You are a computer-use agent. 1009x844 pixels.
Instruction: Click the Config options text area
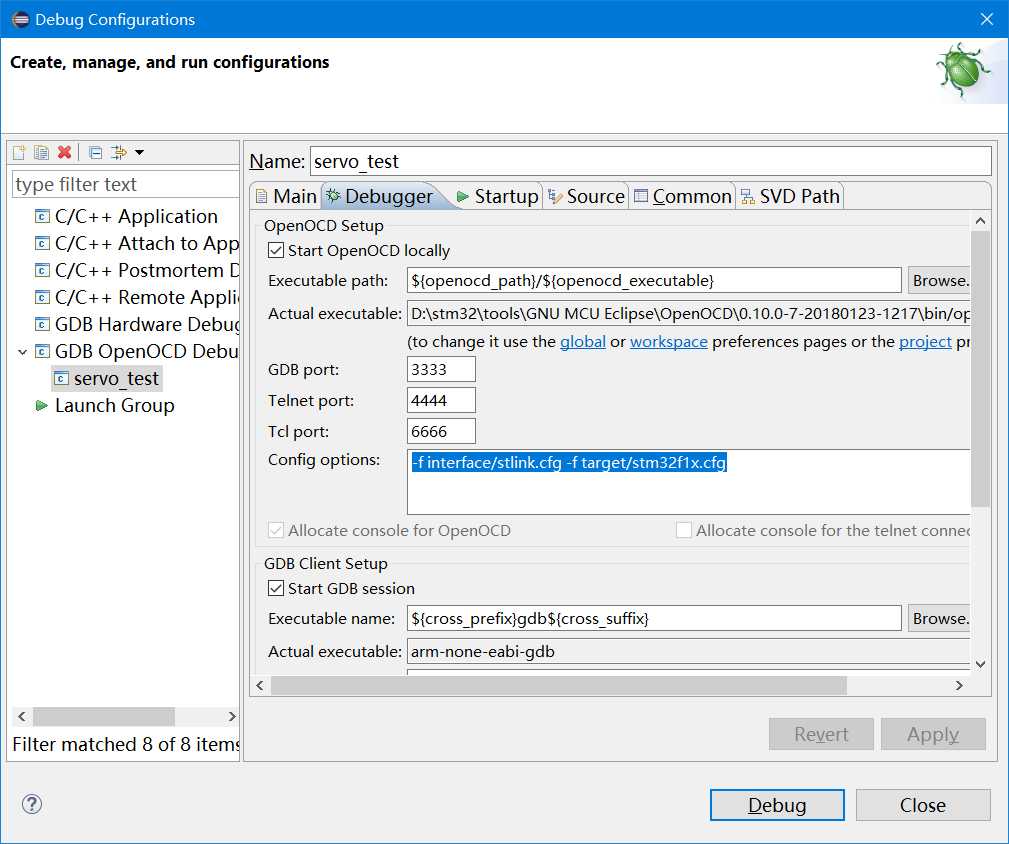click(689, 482)
